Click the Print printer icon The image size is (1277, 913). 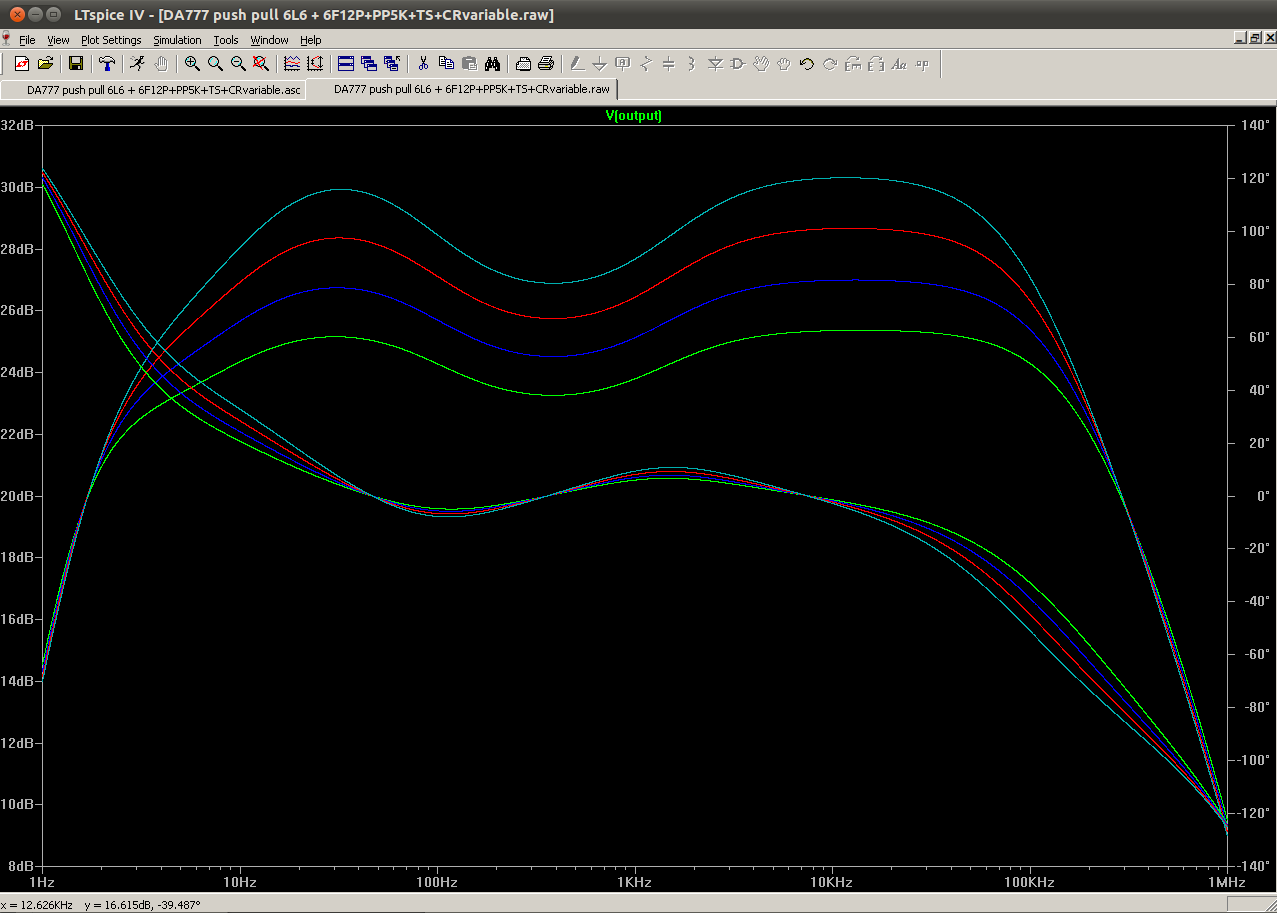point(546,64)
